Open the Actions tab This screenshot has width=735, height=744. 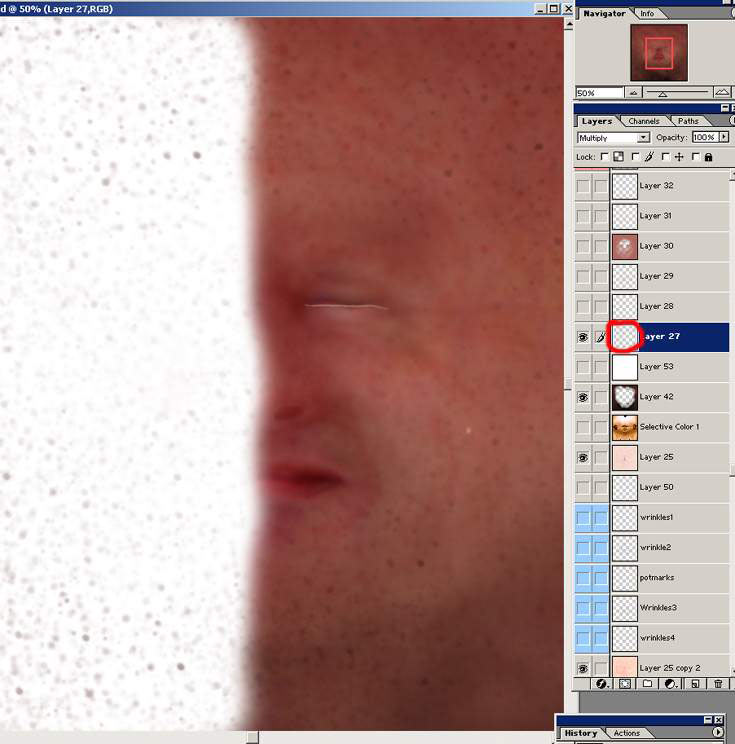(627, 733)
